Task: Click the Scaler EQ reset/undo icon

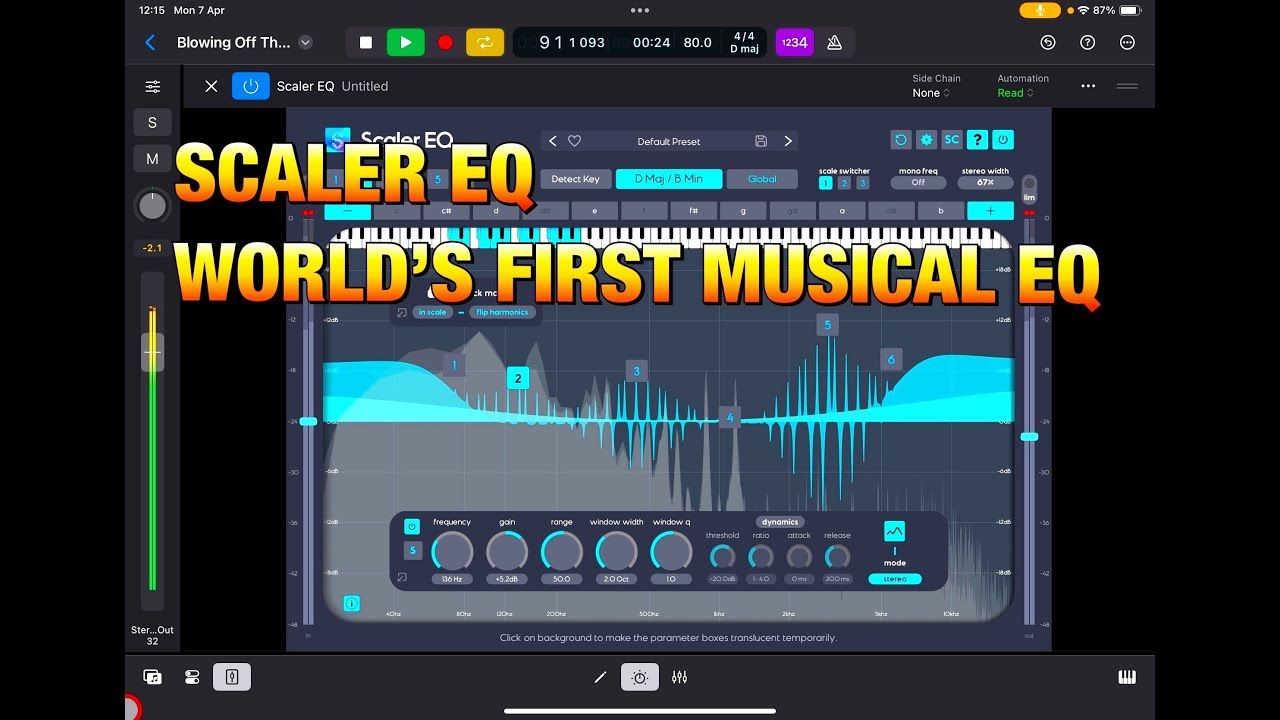Action: pos(901,140)
